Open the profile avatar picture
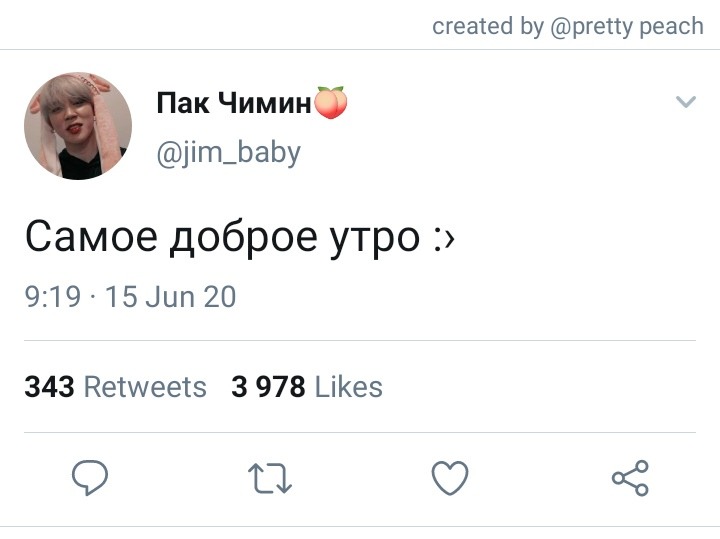Screen dimensions: 720x539 [x=78, y=125]
